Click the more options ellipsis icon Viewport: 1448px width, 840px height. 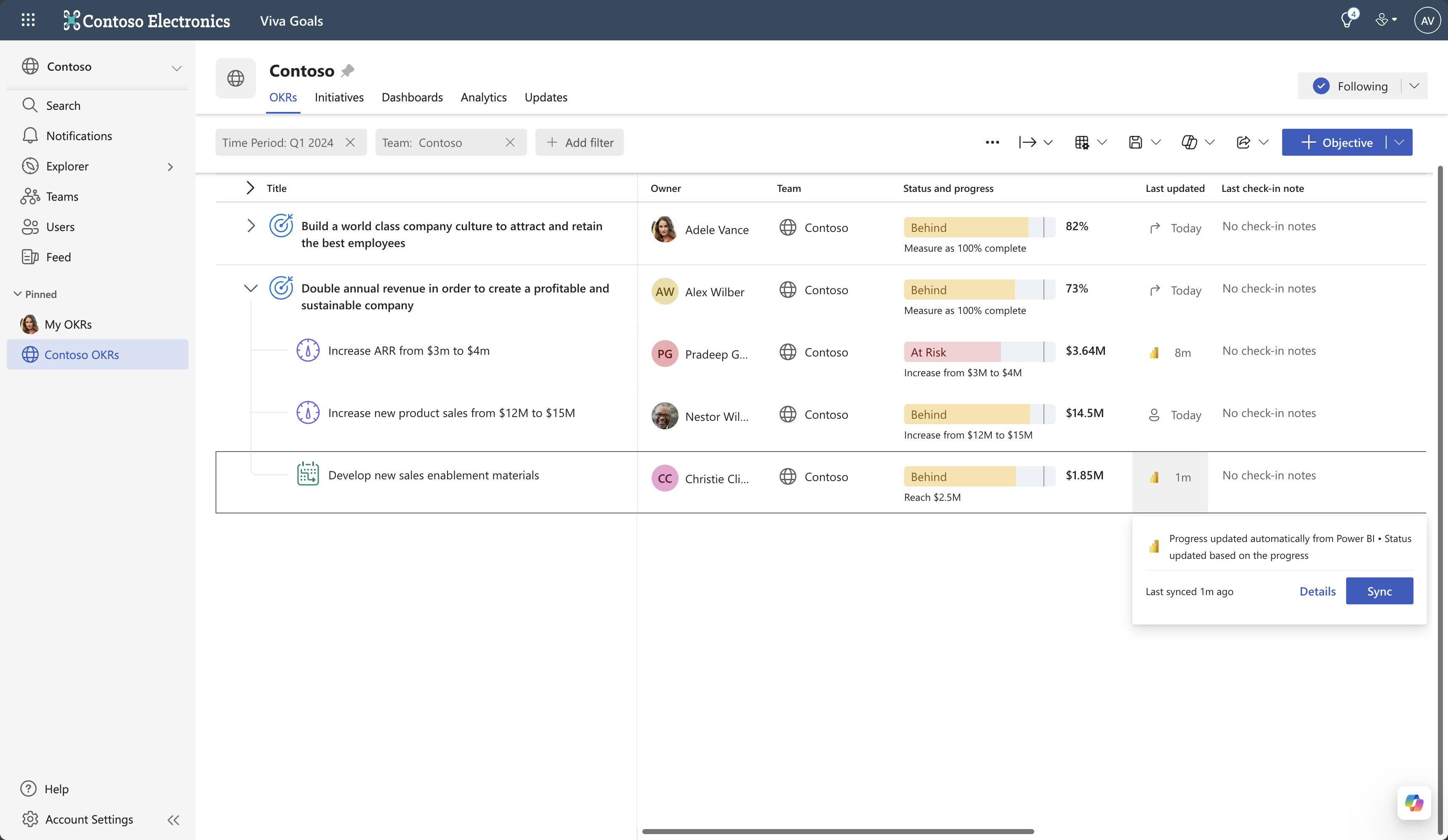click(992, 143)
